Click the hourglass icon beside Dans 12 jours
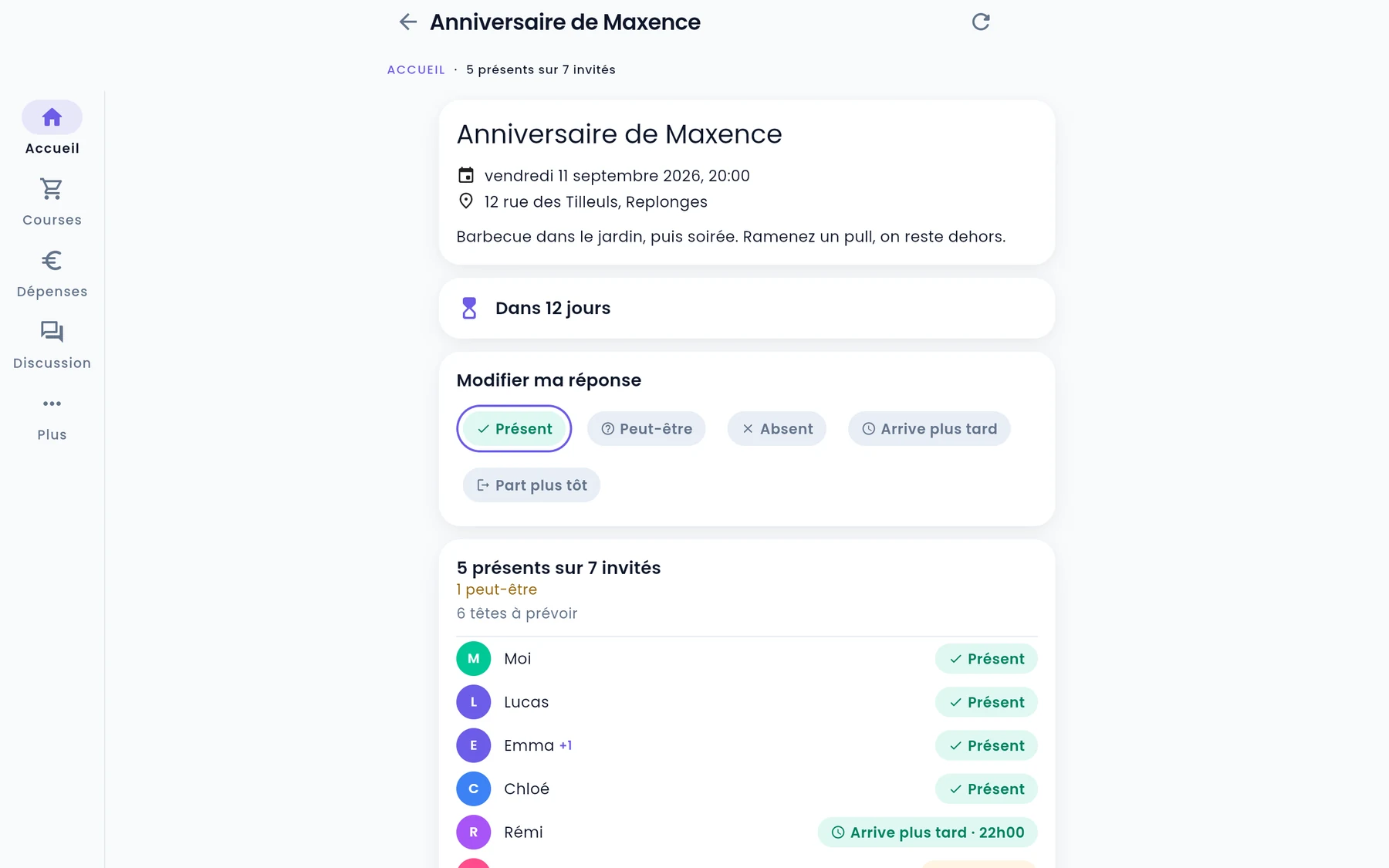Viewport: 1389px width, 868px height. point(469,308)
